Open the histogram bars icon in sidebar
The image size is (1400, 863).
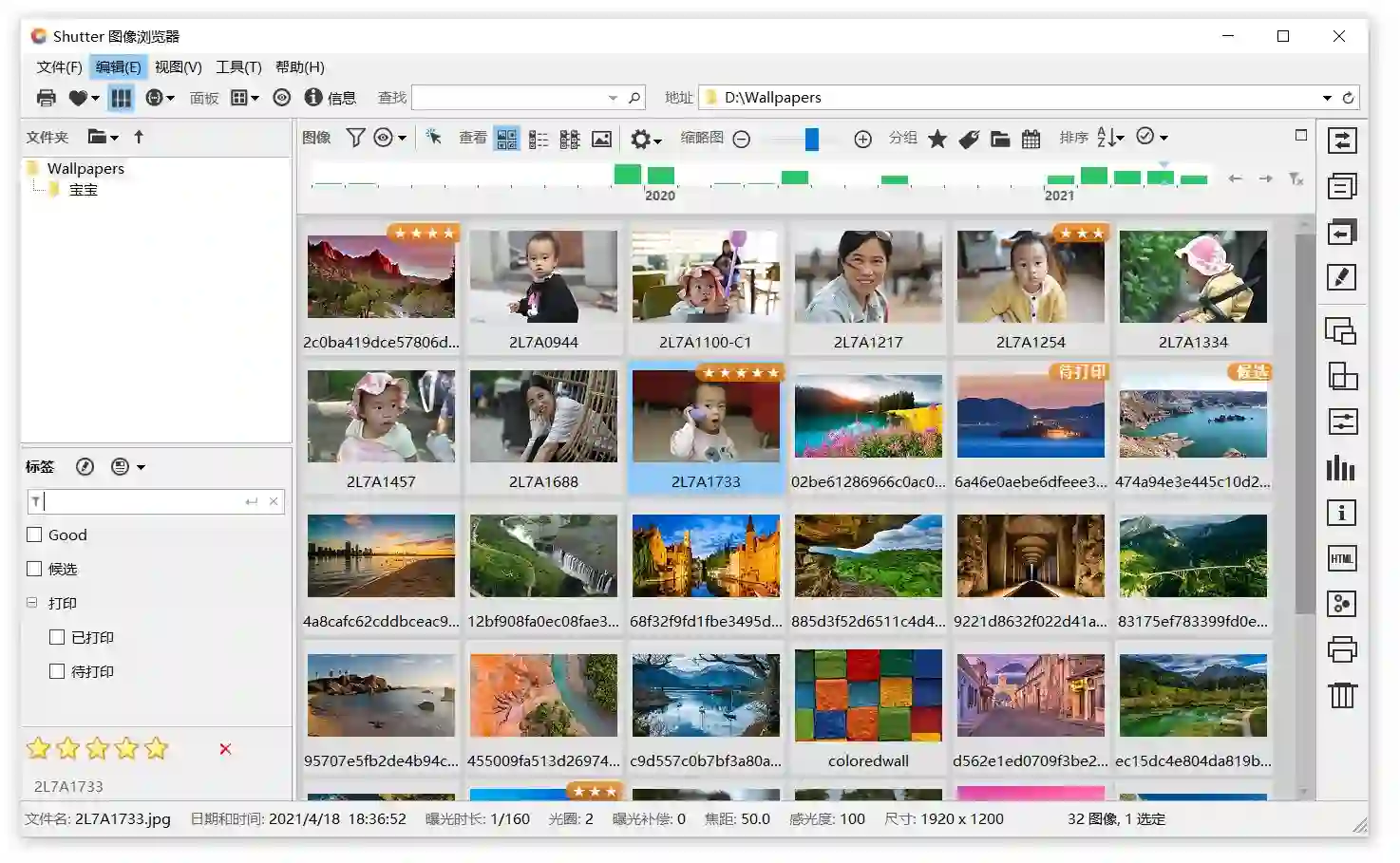(1341, 467)
